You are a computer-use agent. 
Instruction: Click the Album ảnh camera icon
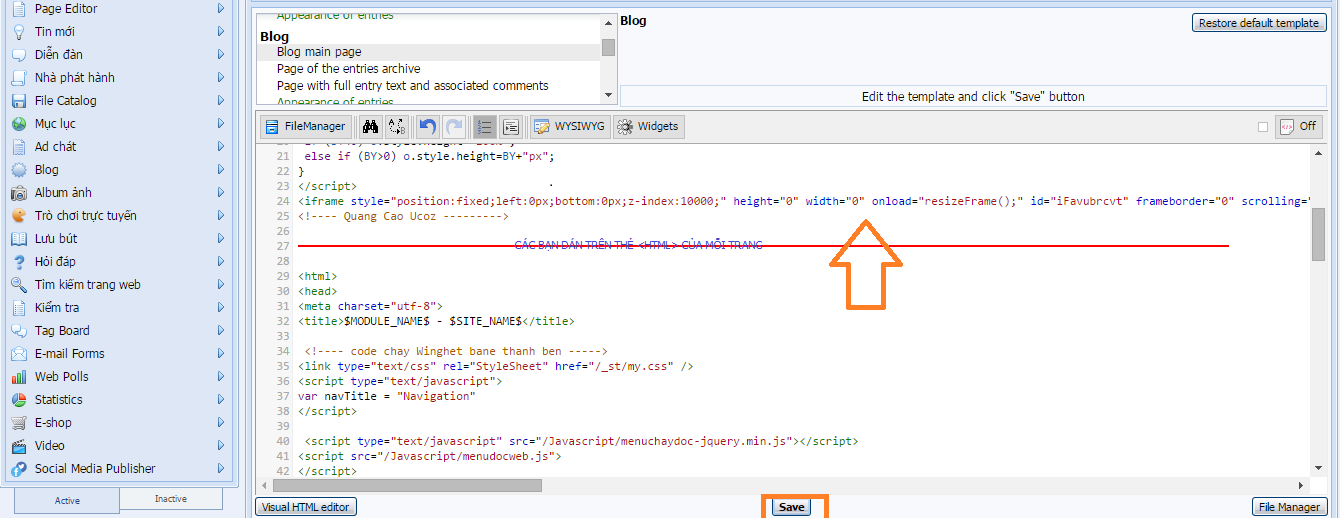18,192
